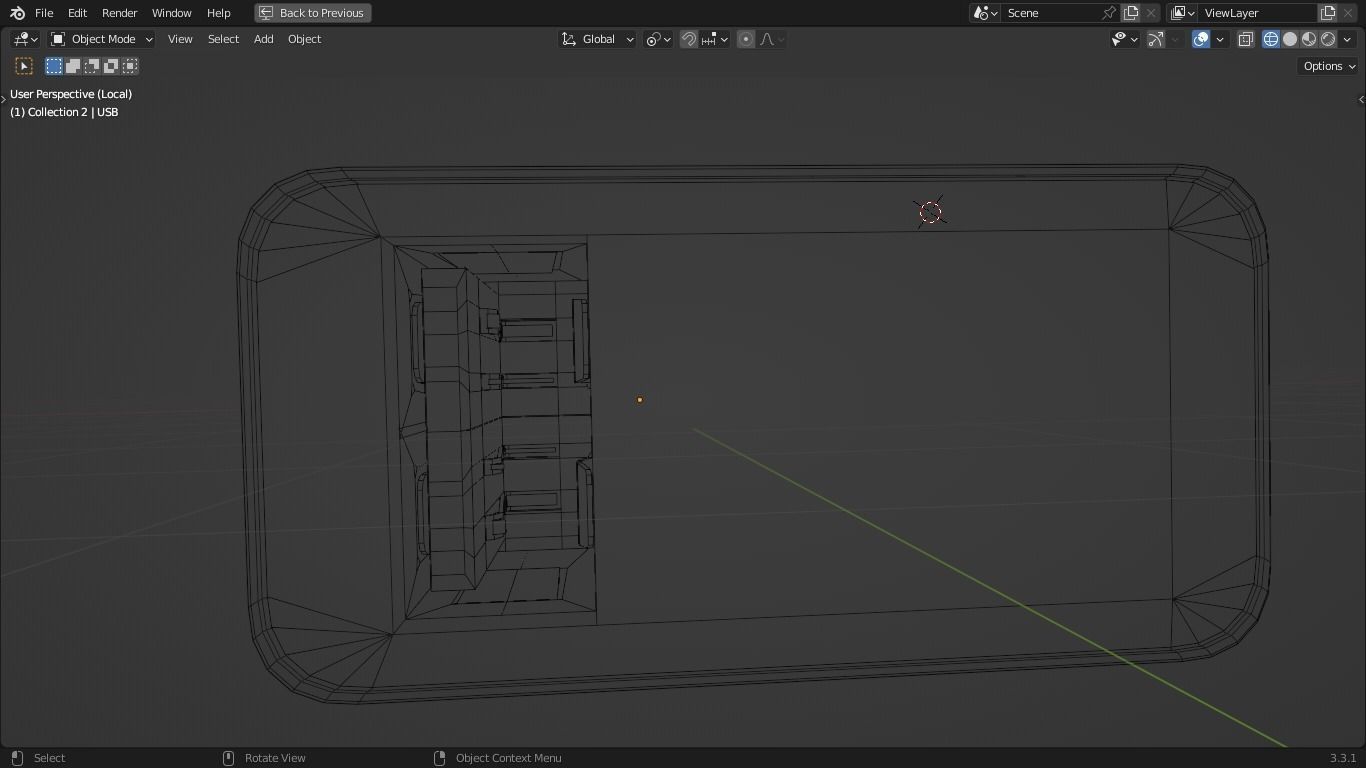
Task: Choose Extend existing selection mode
Action: point(73,66)
